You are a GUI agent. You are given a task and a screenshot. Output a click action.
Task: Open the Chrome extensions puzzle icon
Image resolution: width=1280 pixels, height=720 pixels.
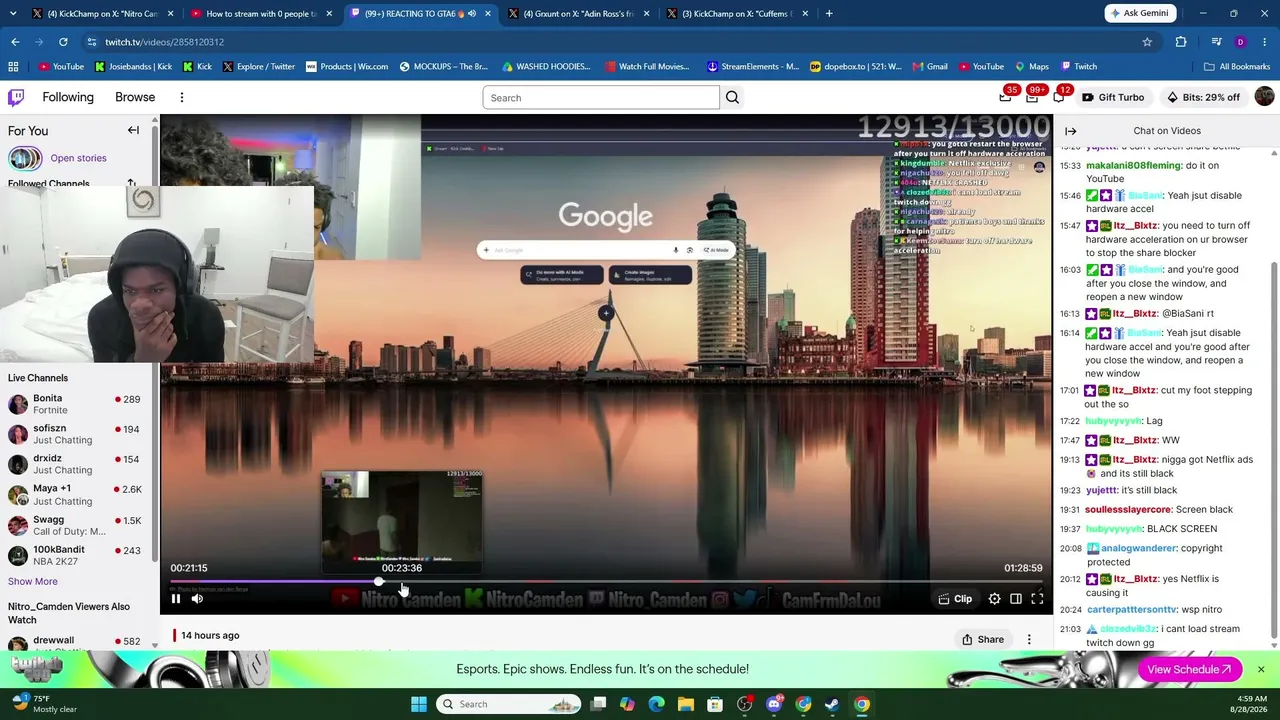[1181, 42]
